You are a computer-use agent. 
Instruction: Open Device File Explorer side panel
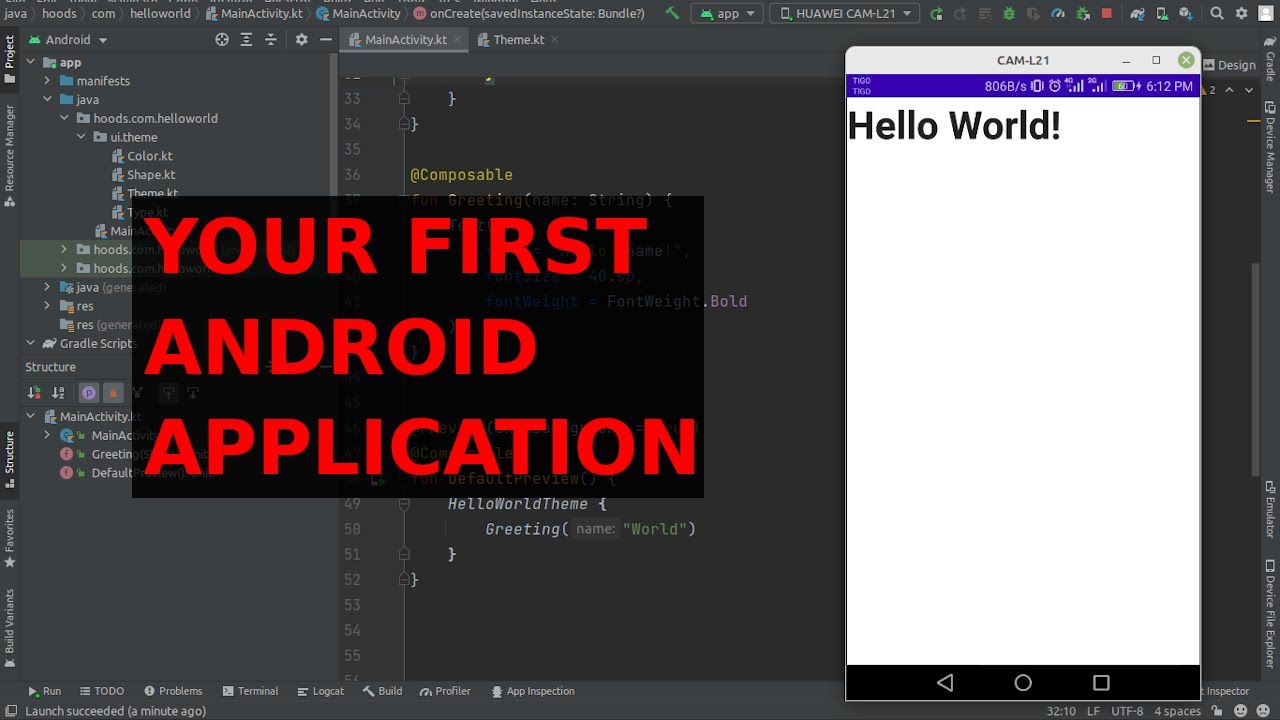[1270, 614]
